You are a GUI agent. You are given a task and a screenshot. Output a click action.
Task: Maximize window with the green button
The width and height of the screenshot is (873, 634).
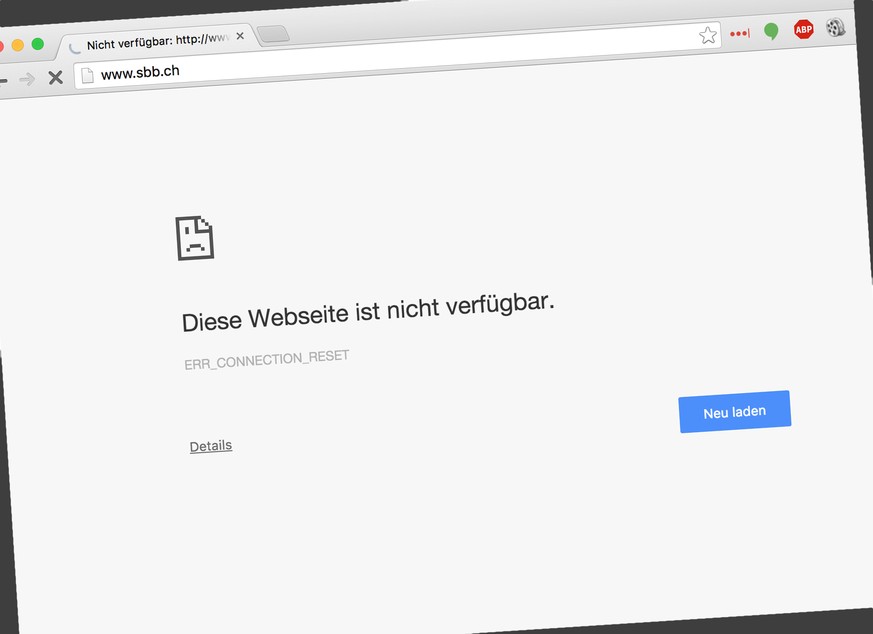click(38, 44)
